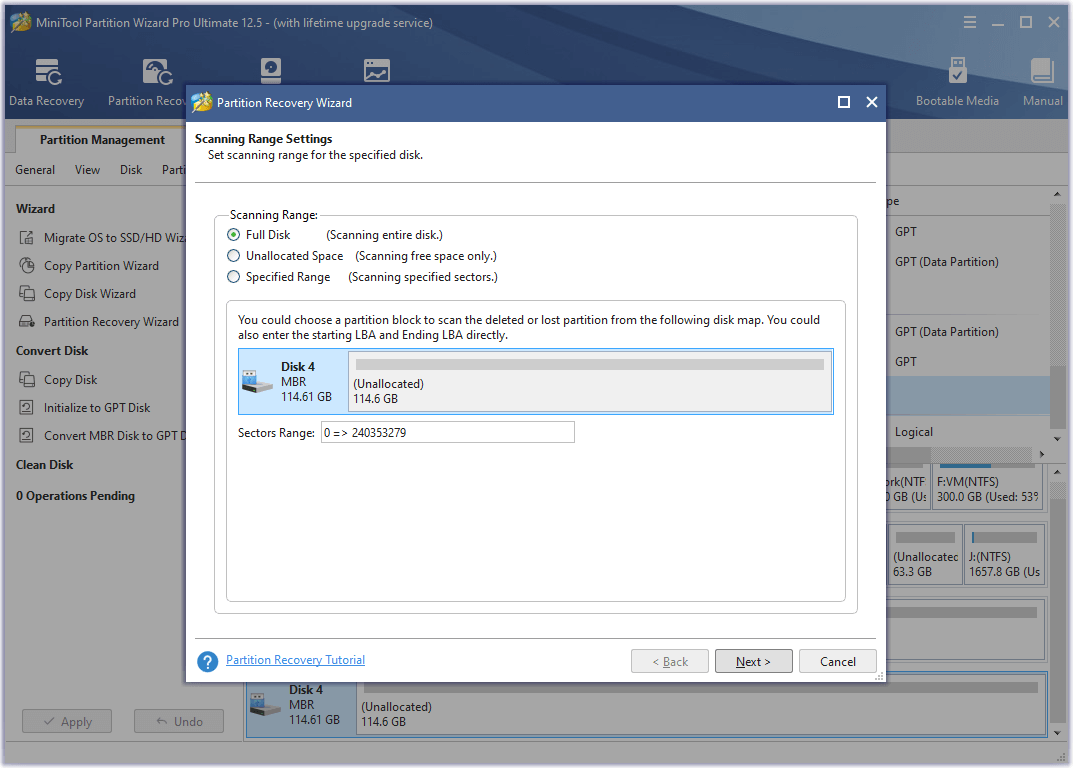Click the first GPT (Data Partition) row
This screenshot has height=768, width=1073.
point(946,261)
